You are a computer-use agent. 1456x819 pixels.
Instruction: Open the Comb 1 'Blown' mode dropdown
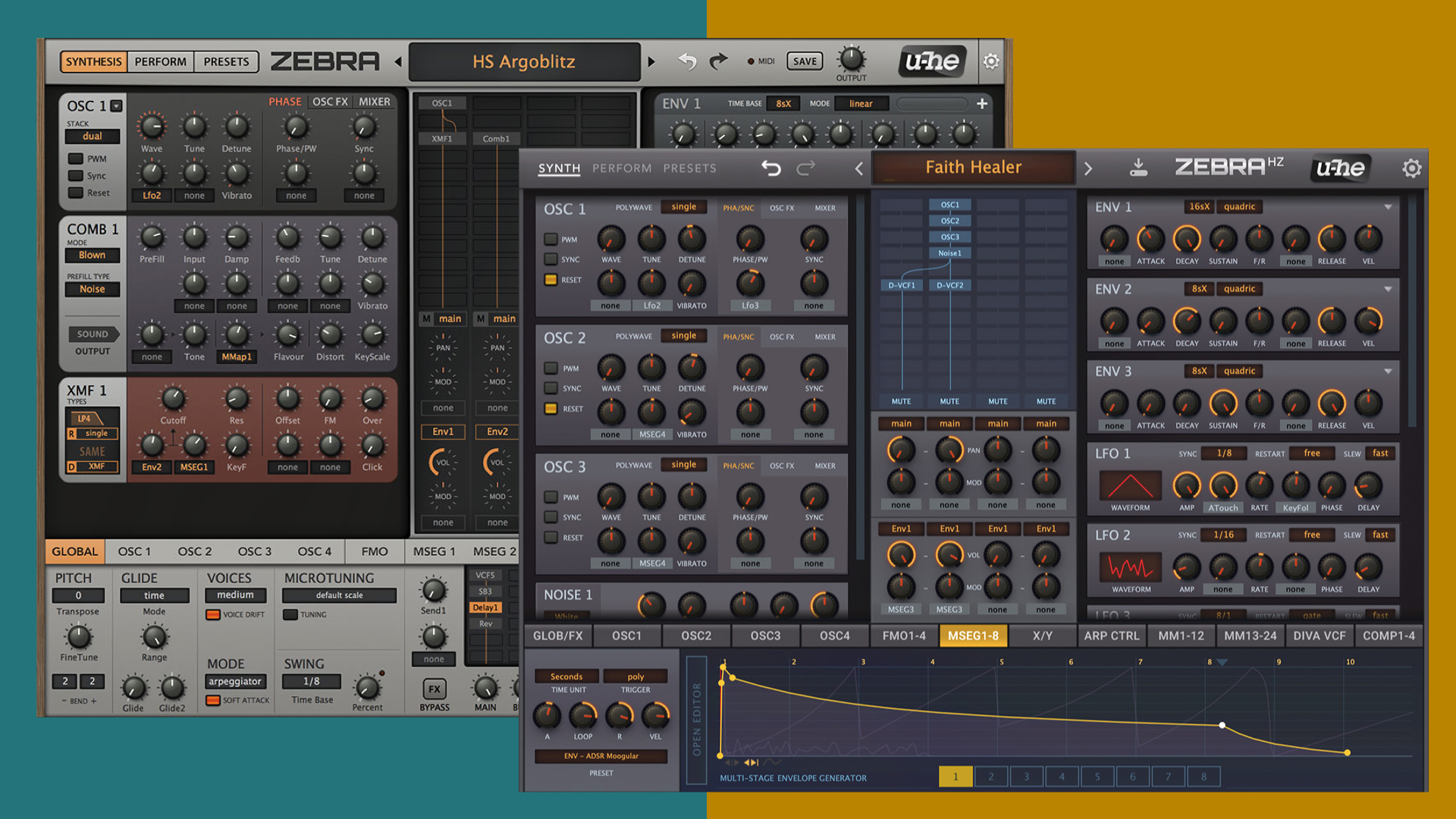click(x=93, y=256)
